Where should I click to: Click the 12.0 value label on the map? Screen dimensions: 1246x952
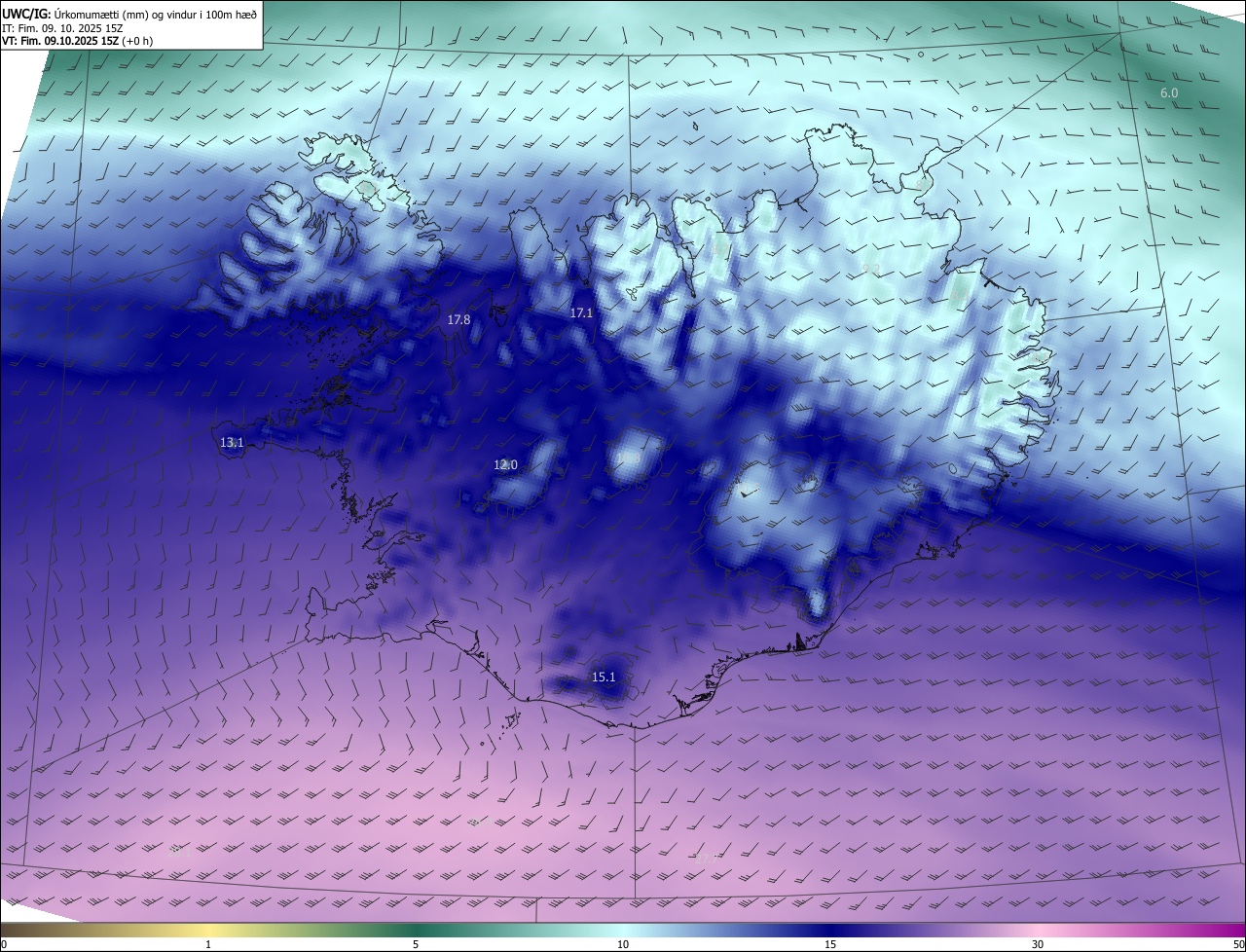505,465
